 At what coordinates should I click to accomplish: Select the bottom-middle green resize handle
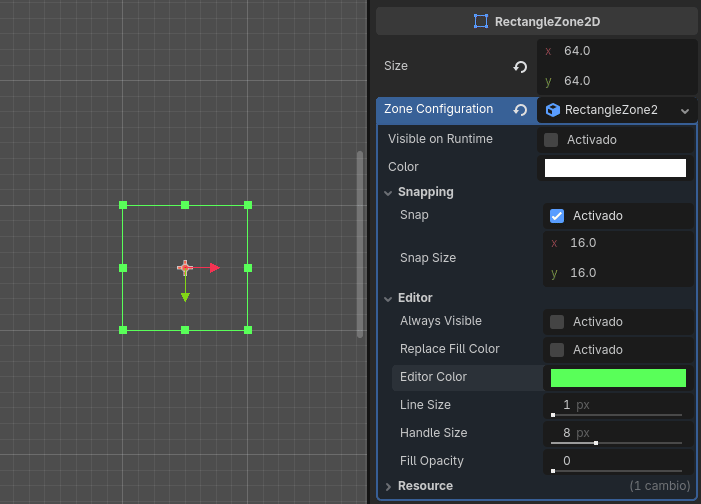(x=185, y=330)
